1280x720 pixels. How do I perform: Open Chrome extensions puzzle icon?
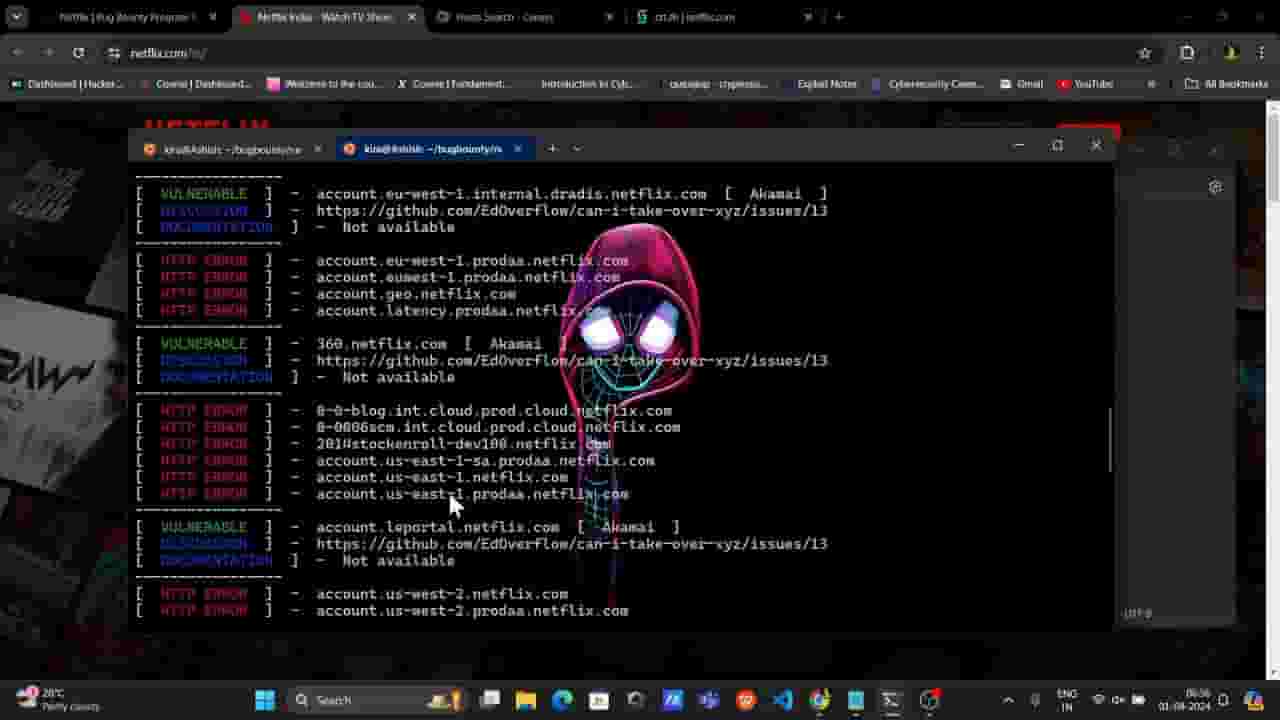coord(1187,53)
